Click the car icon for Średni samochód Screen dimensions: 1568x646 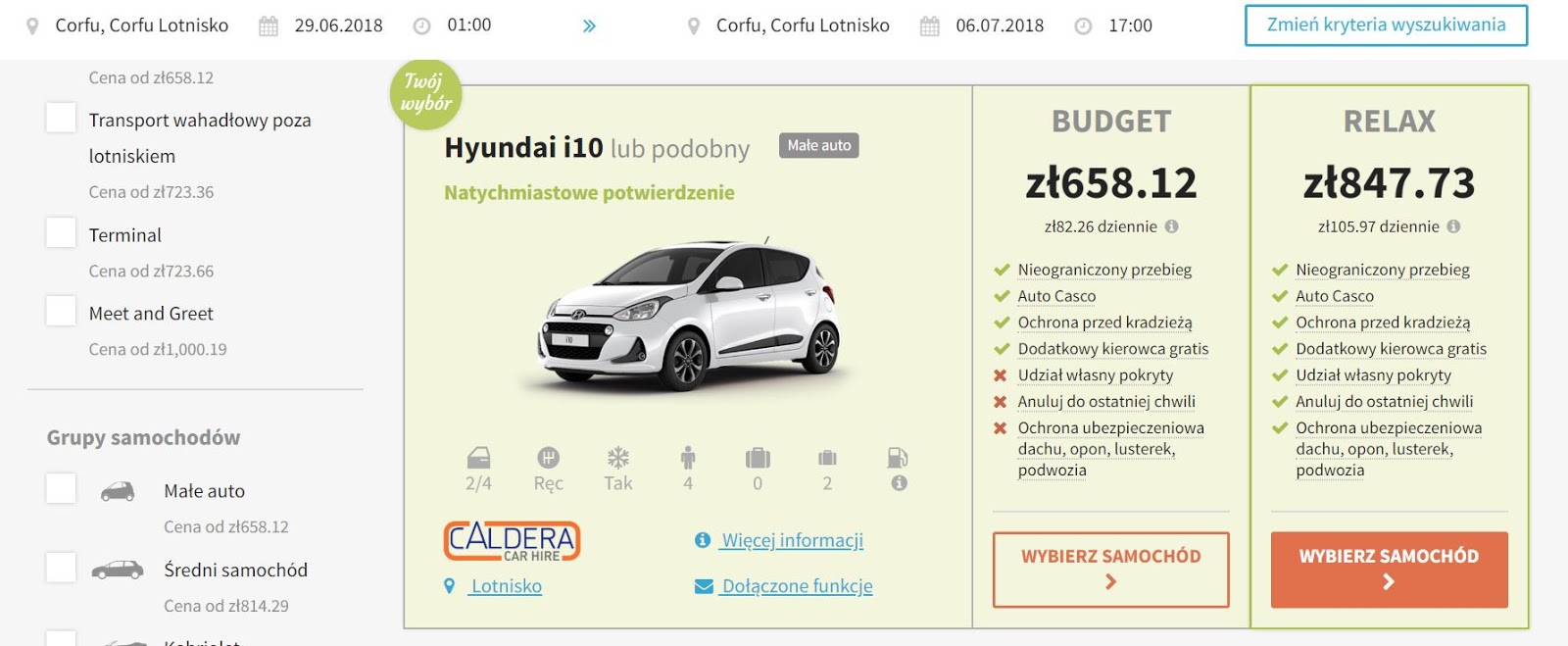118,570
